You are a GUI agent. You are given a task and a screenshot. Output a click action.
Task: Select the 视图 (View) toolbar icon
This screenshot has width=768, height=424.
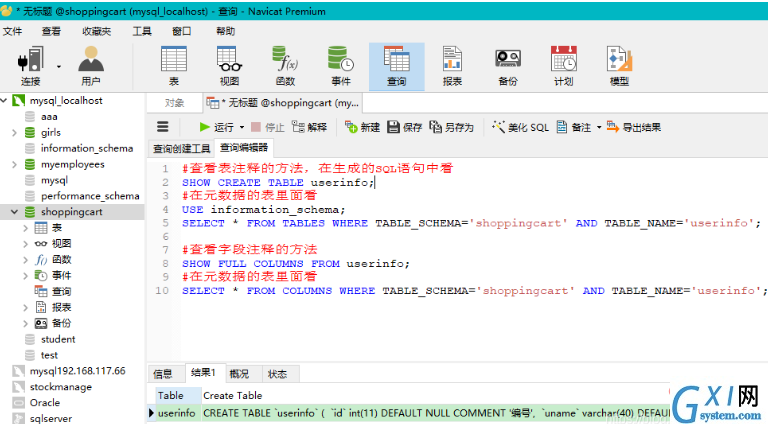pos(229,66)
